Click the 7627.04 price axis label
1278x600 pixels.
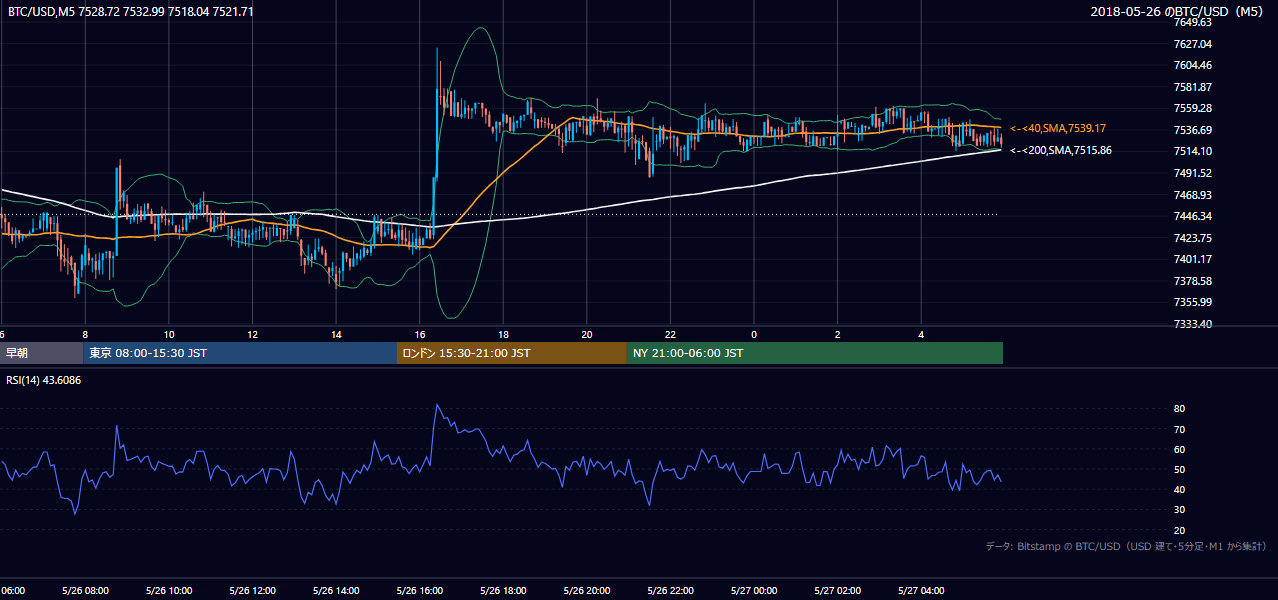(1193, 44)
